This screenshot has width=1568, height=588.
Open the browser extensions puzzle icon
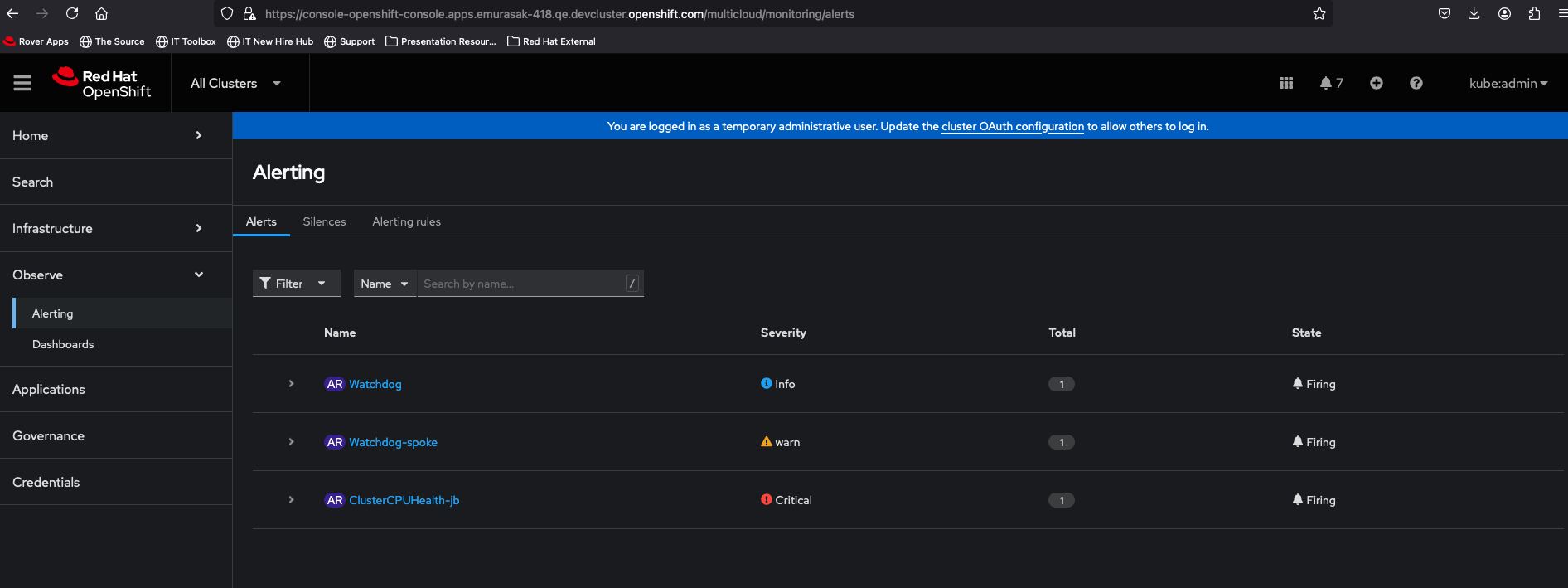(1534, 13)
